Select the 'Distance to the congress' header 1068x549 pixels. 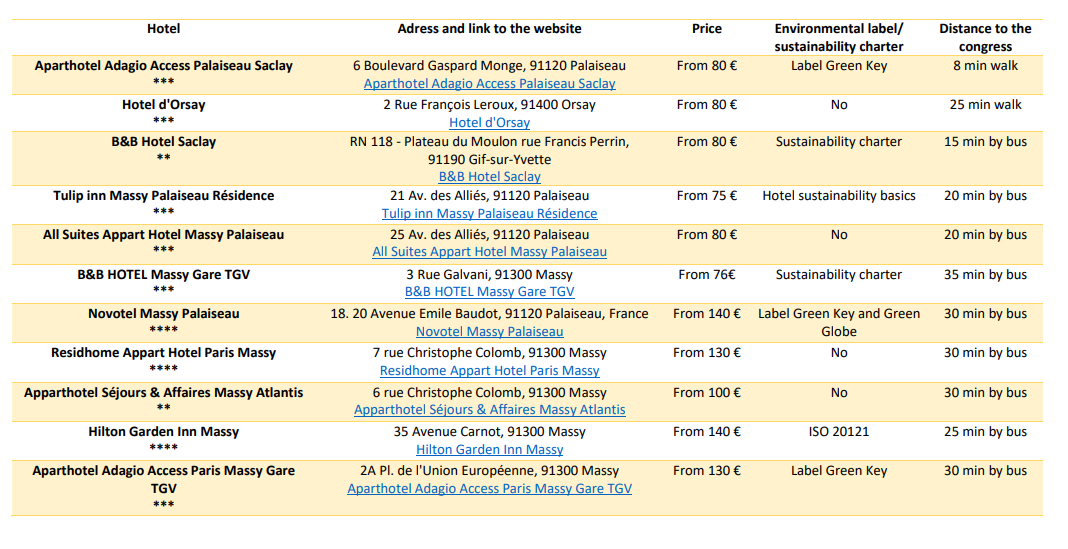click(985, 37)
